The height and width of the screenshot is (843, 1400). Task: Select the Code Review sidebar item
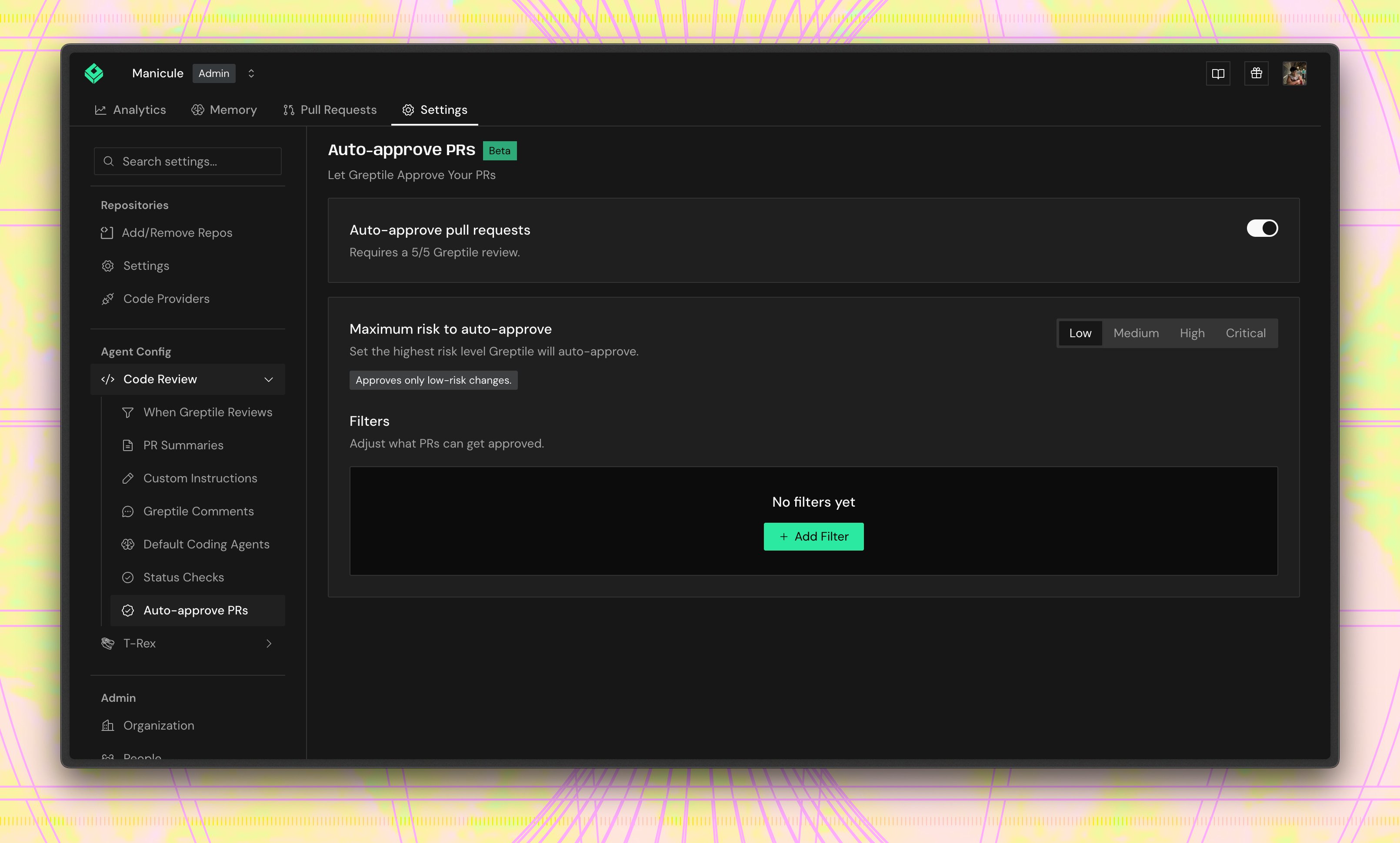point(187,379)
